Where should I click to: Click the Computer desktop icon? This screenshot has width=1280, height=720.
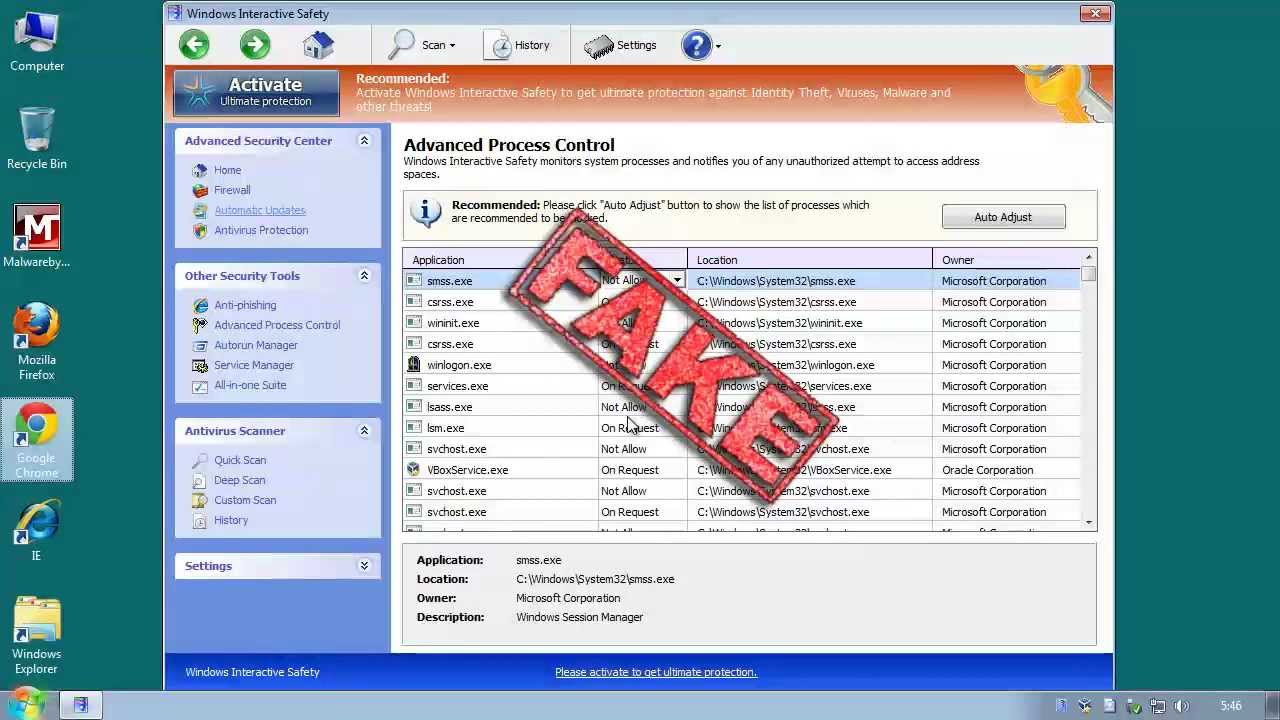point(37,43)
